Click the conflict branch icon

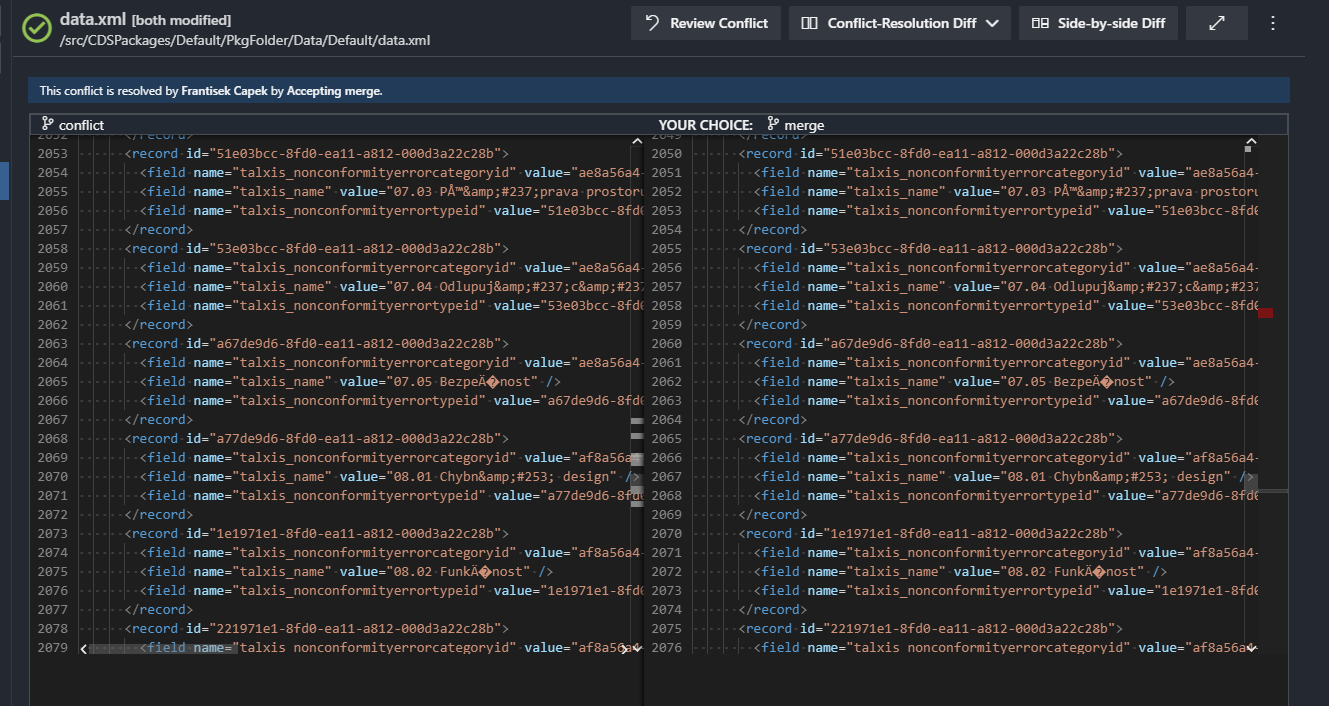(x=47, y=124)
